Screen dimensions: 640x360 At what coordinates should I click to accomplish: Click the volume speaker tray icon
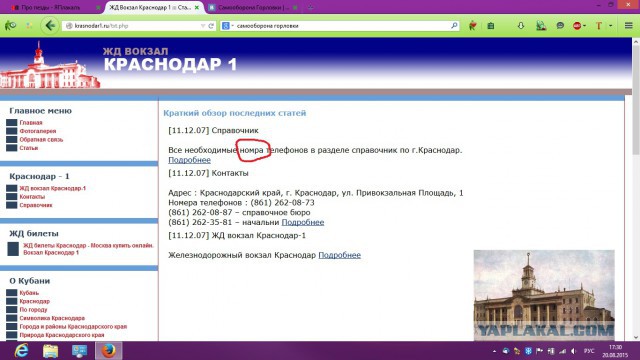[574, 351]
